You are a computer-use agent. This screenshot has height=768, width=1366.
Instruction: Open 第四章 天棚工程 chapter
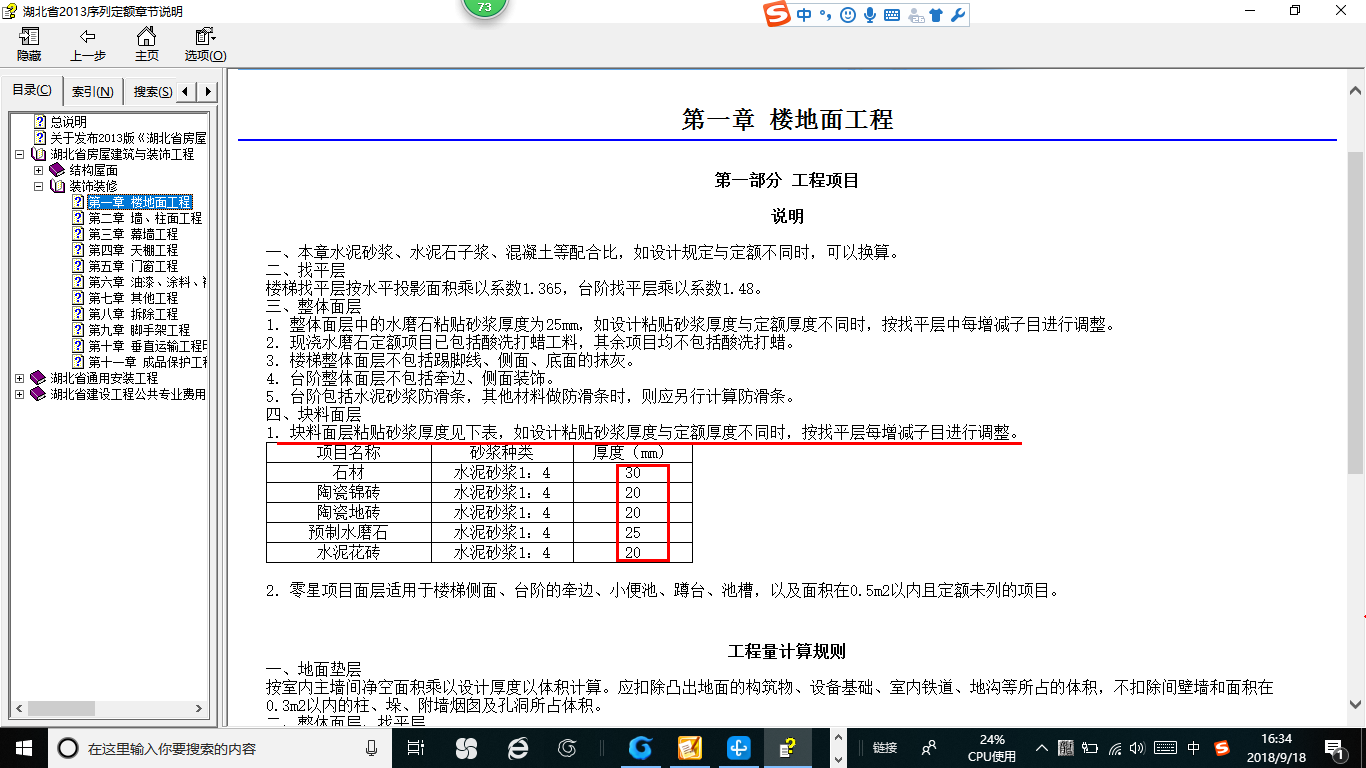tap(133, 250)
